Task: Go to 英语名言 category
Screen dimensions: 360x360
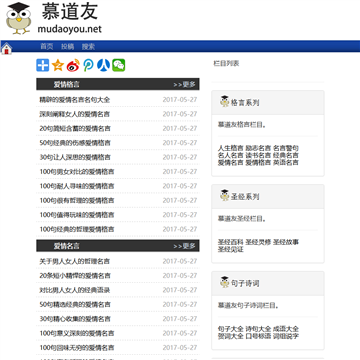Action: tap(286, 163)
